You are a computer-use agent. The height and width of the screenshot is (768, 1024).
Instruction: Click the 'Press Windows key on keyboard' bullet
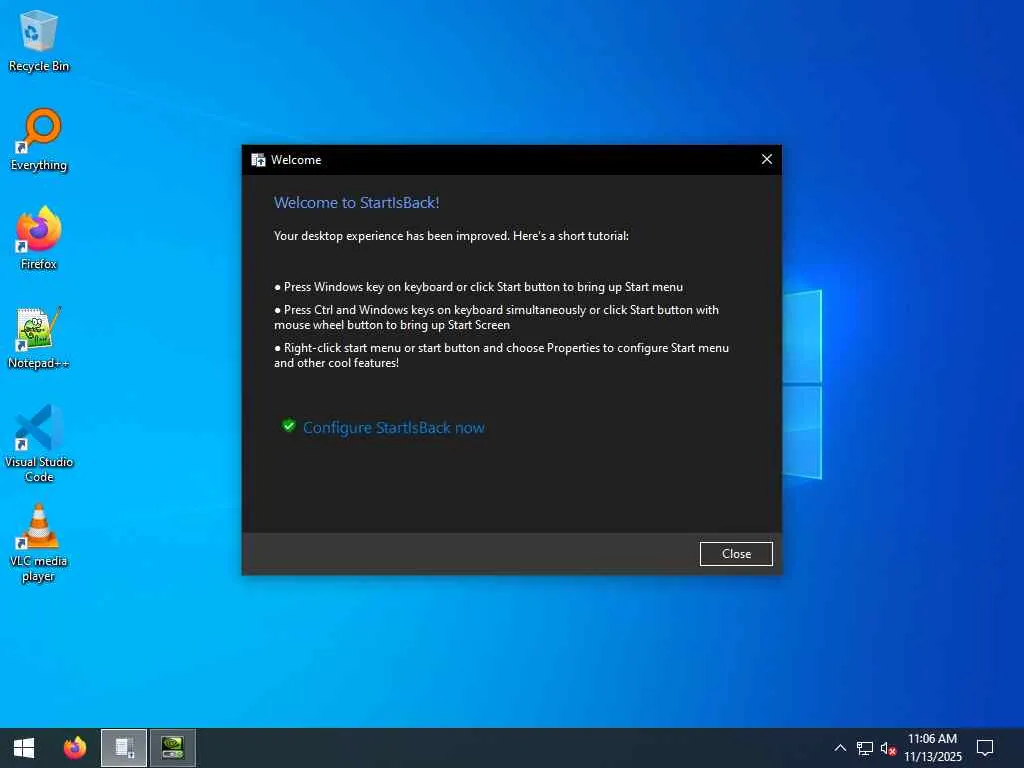(479, 287)
